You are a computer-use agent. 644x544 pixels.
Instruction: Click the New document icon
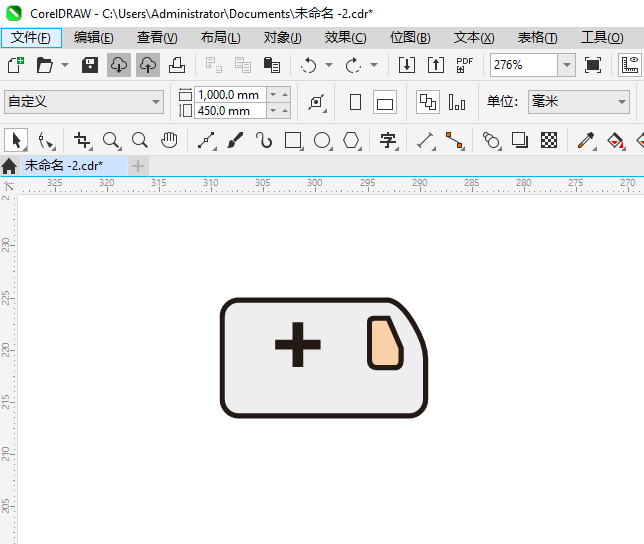point(16,65)
